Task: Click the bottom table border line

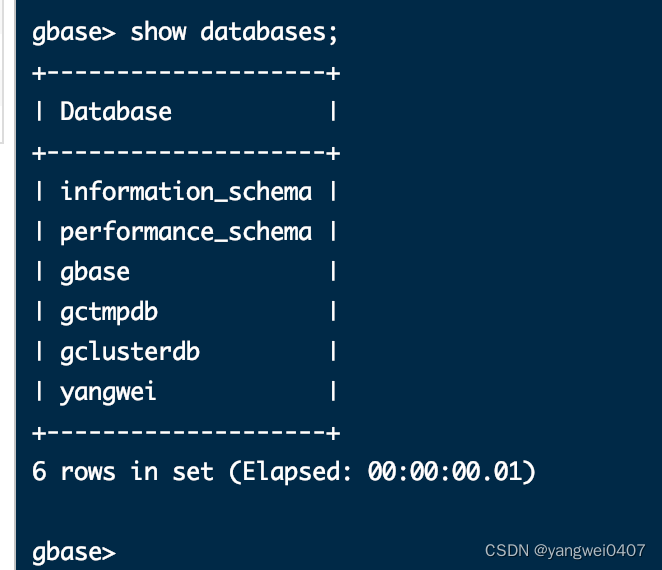Action: point(186,433)
